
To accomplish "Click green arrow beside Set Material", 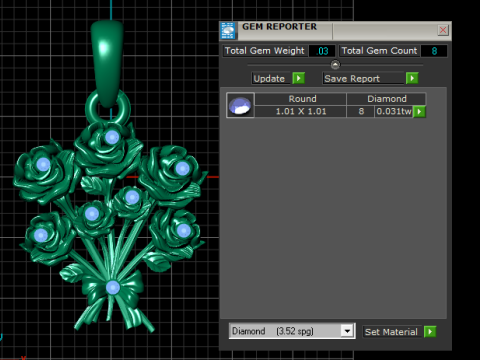I will click(430, 332).
